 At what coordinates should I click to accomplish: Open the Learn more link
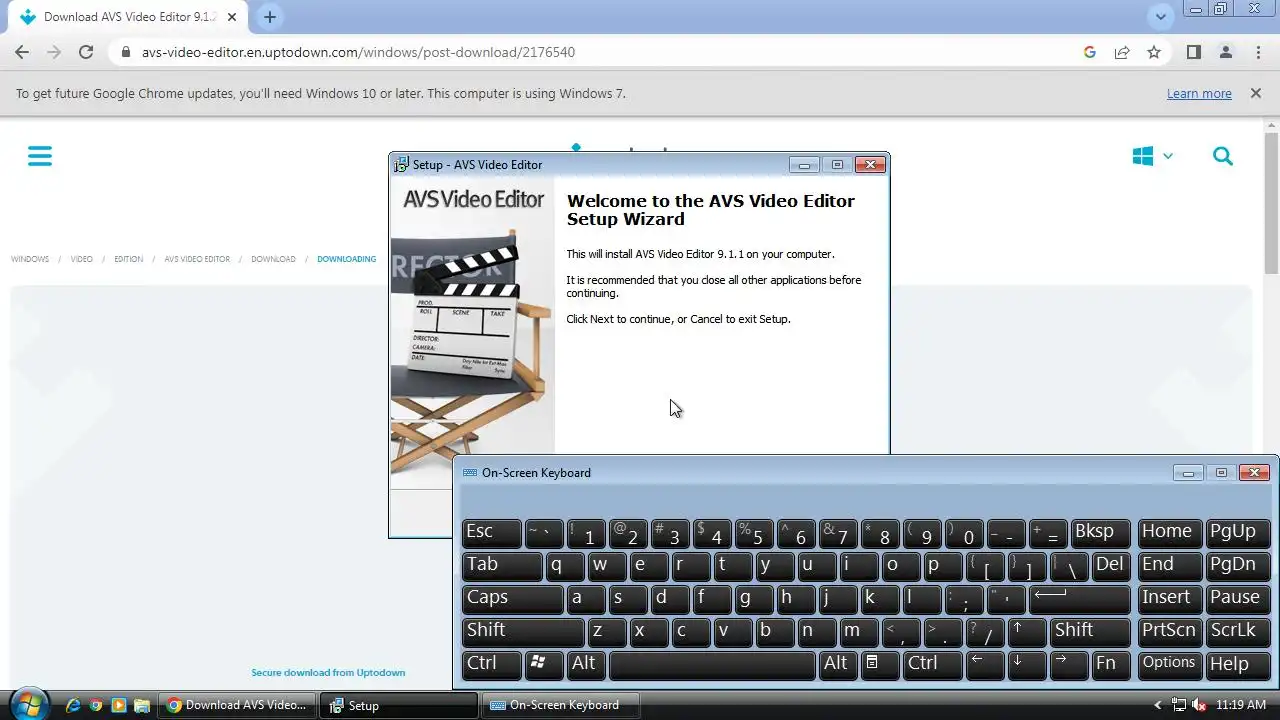[x=1199, y=93]
